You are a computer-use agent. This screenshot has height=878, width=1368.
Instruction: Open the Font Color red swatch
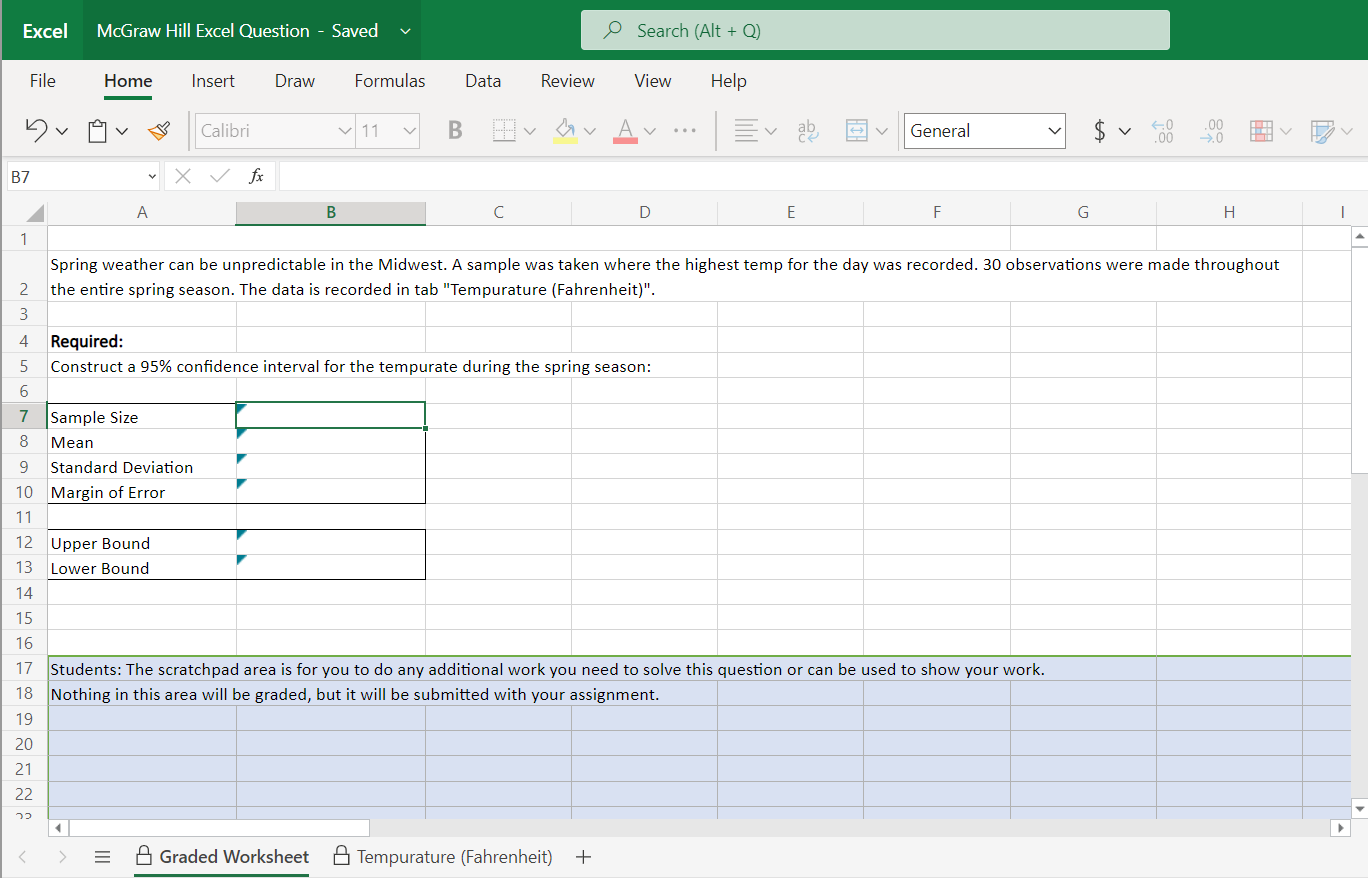[x=623, y=130]
